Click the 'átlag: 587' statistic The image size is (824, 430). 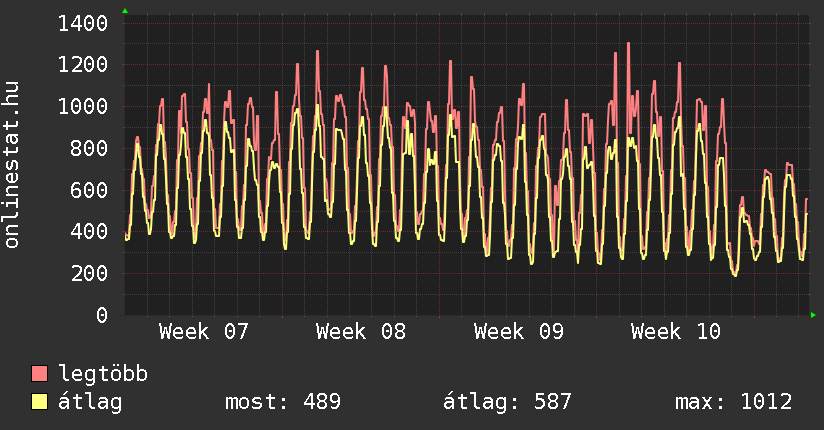[507, 402]
